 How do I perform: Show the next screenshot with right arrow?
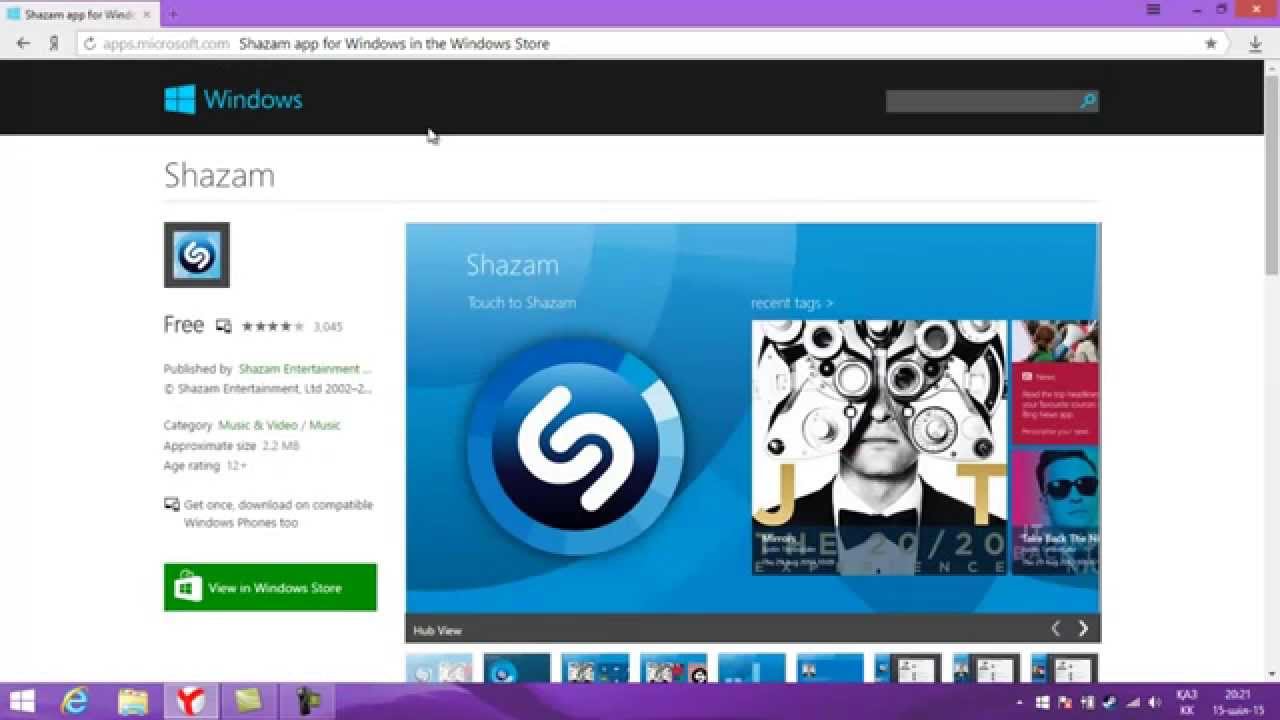click(x=1083, y=628)
